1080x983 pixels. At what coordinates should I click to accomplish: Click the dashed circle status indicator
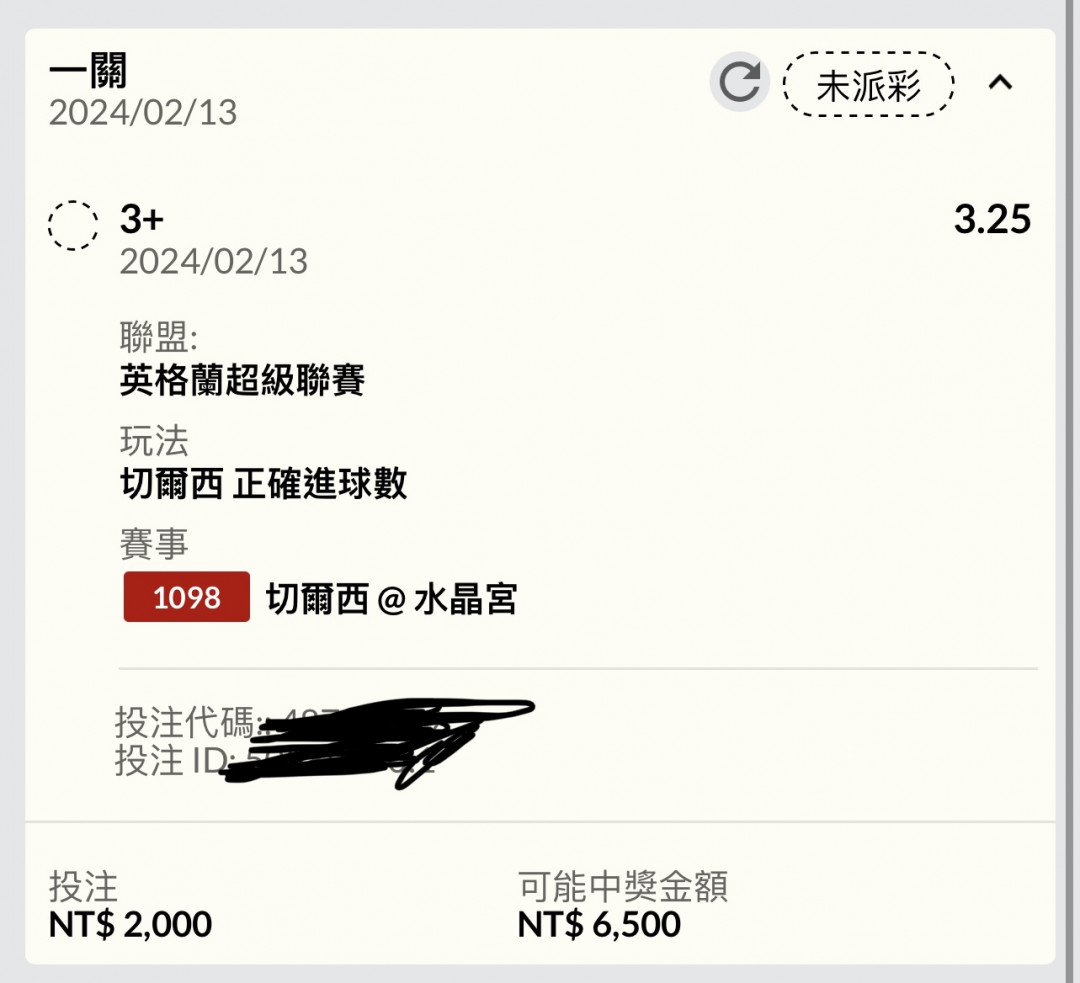coord(73,226)
